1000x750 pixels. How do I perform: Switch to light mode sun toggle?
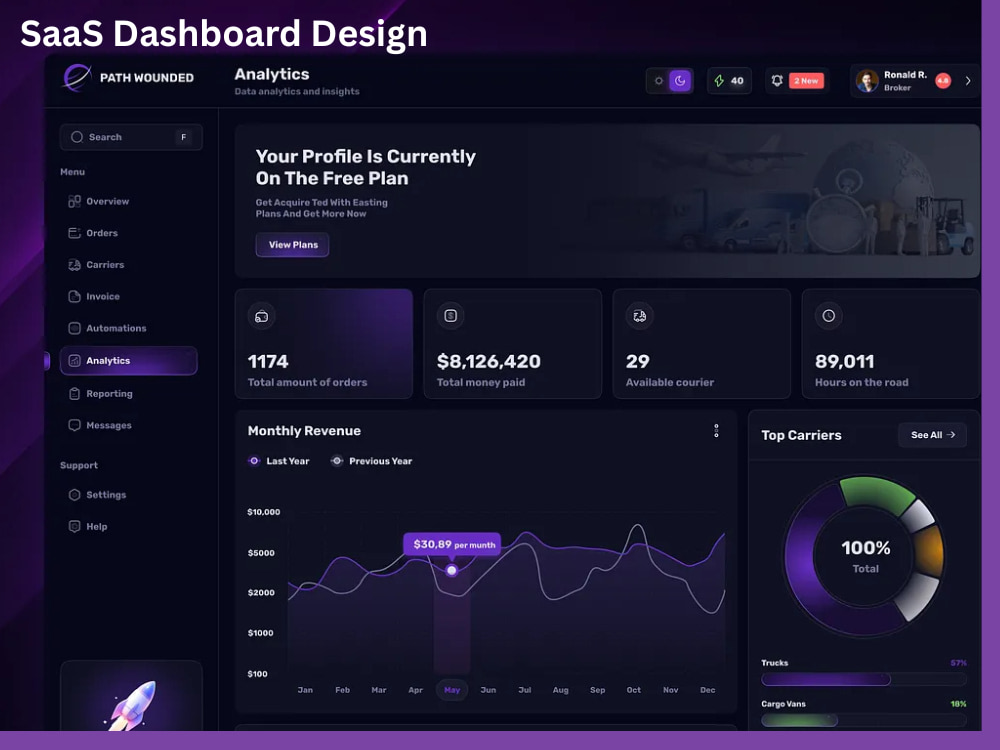point(659,81)
